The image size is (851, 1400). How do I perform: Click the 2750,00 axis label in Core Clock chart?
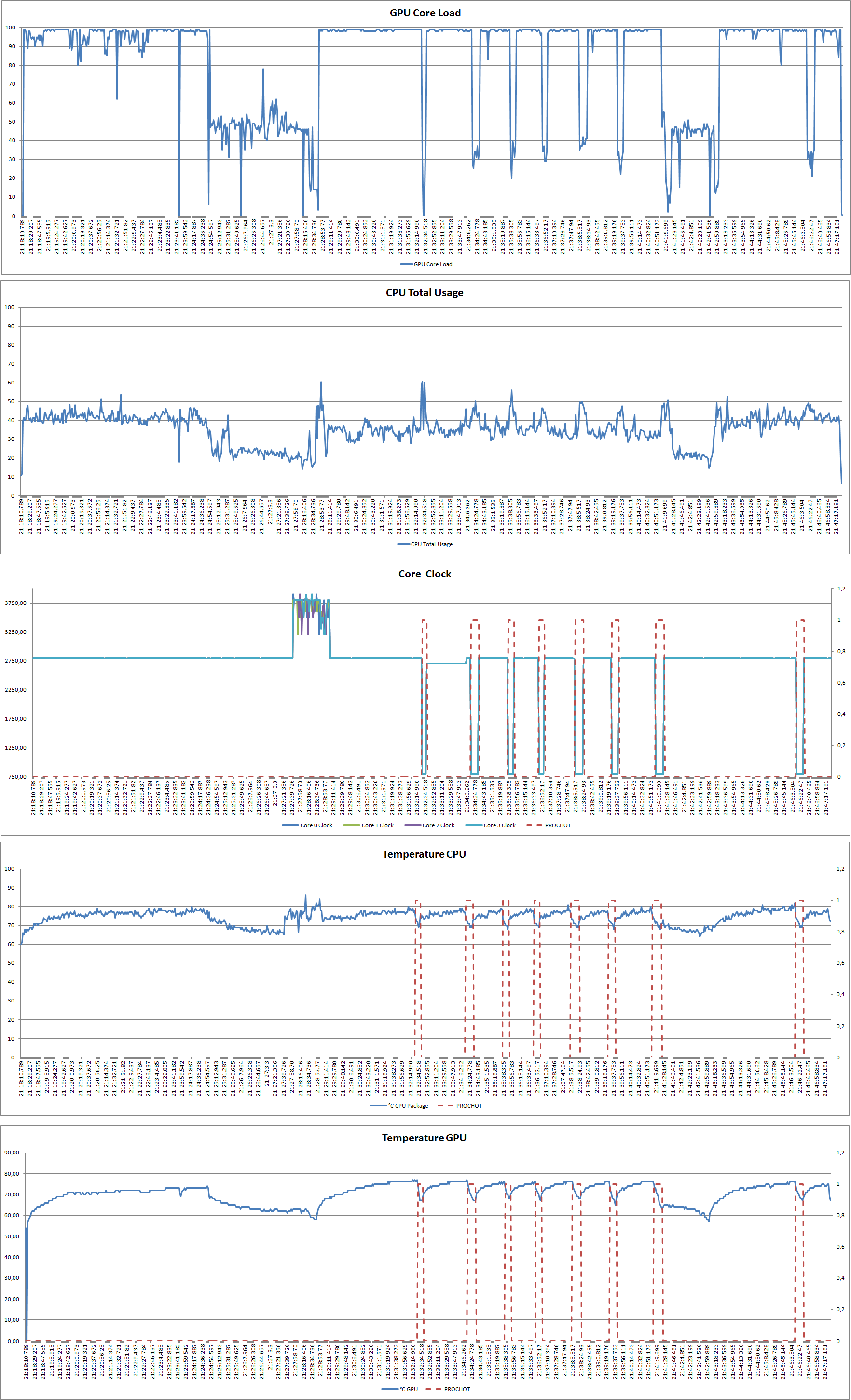[16, 661]
